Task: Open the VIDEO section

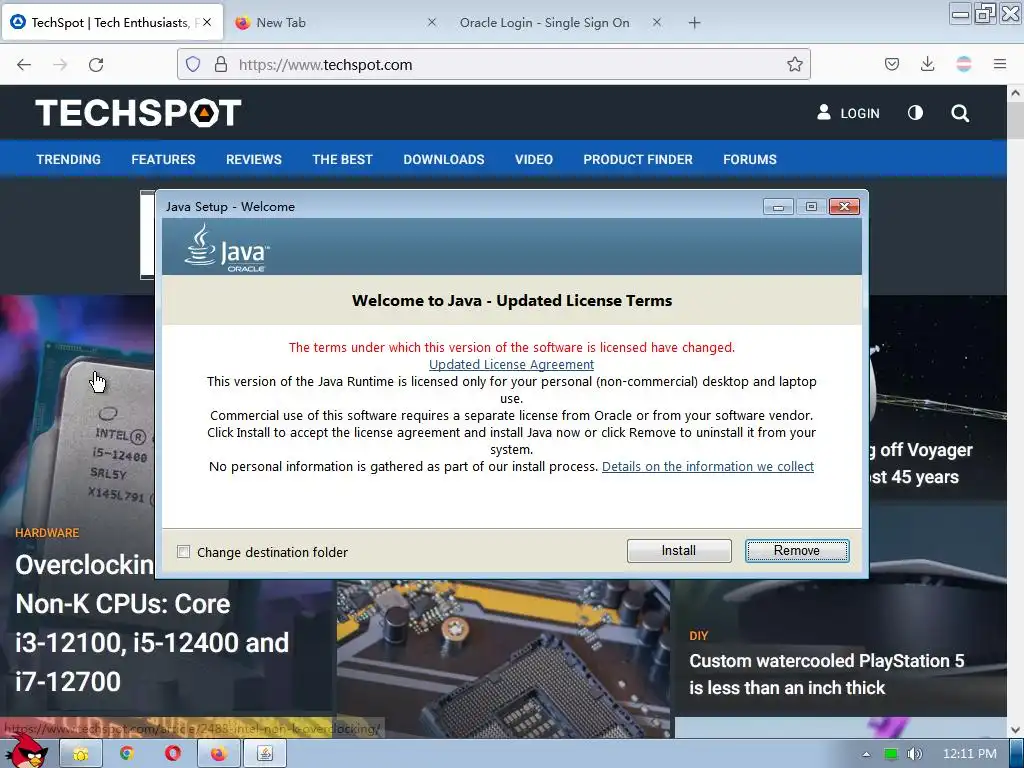Action: (534, 159)
